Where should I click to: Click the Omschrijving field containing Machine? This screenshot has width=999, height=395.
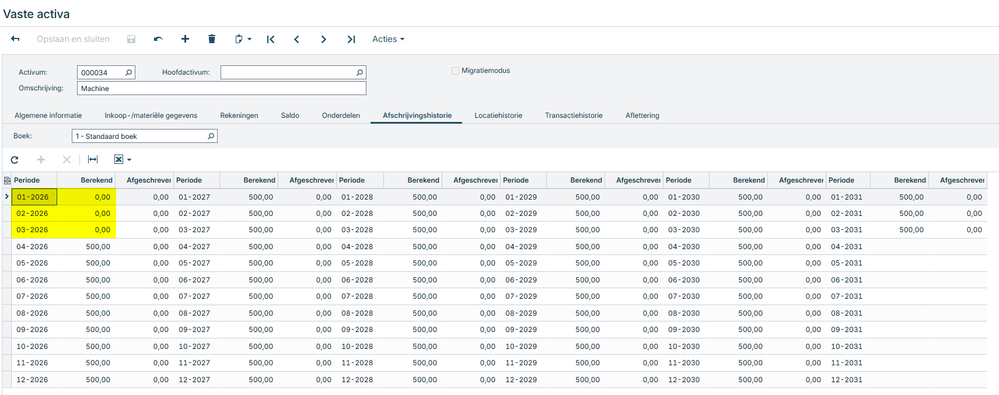click(x=222, y=89)
